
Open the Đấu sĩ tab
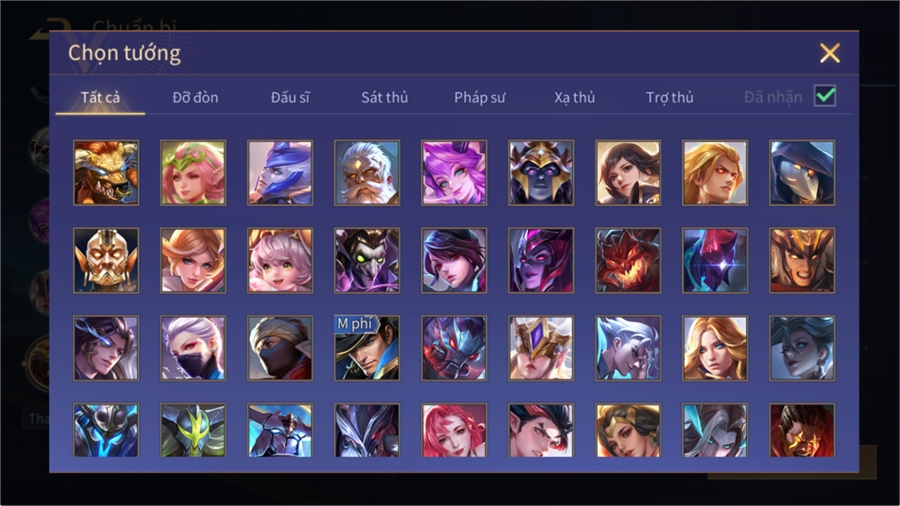[x=290, y=98]
